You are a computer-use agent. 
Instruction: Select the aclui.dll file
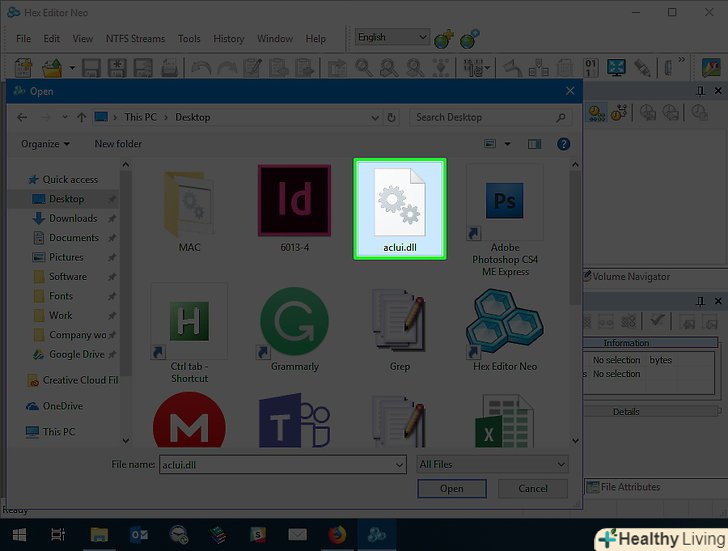point(400,209)
